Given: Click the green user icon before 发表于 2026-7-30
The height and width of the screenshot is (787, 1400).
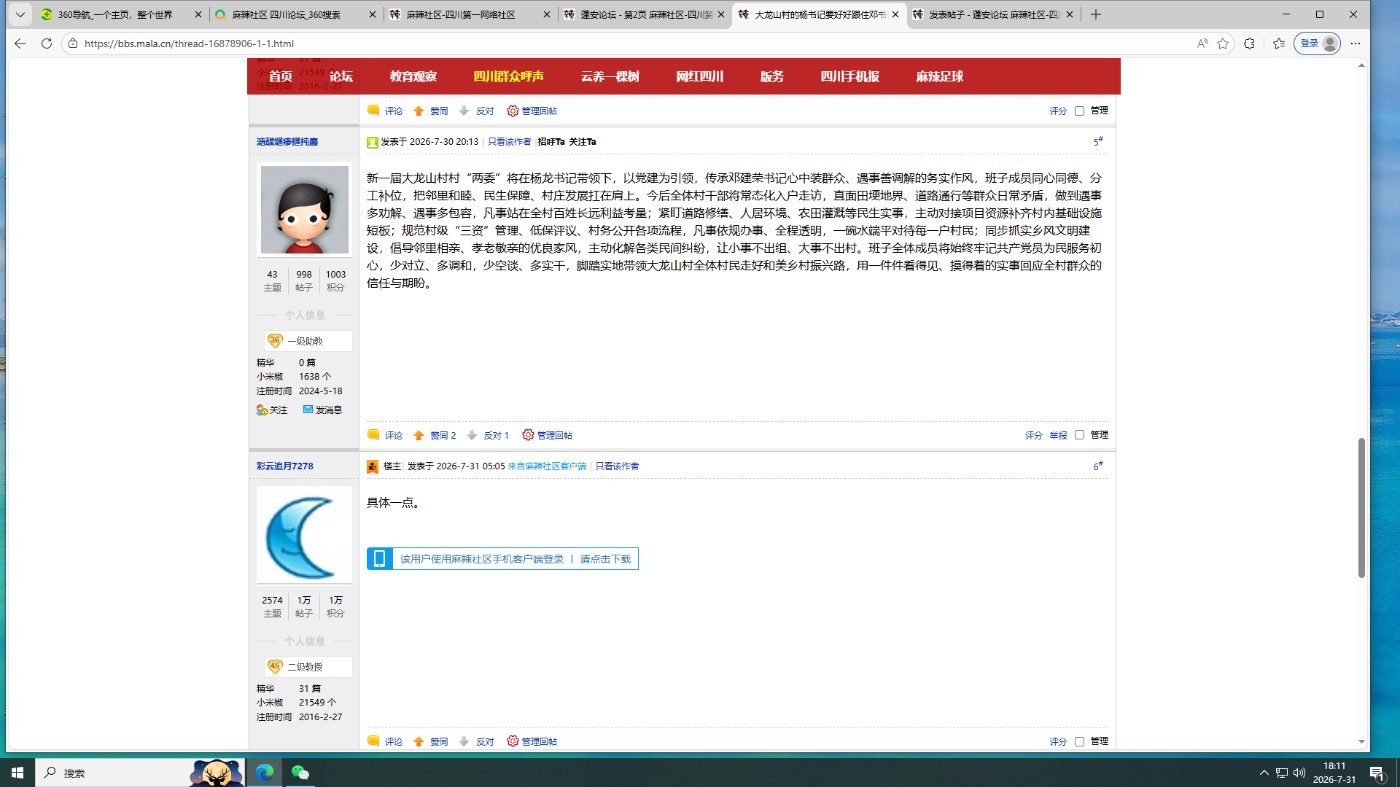Looking at the screenshot, I should pyautogui.click(x=373, y=142).
